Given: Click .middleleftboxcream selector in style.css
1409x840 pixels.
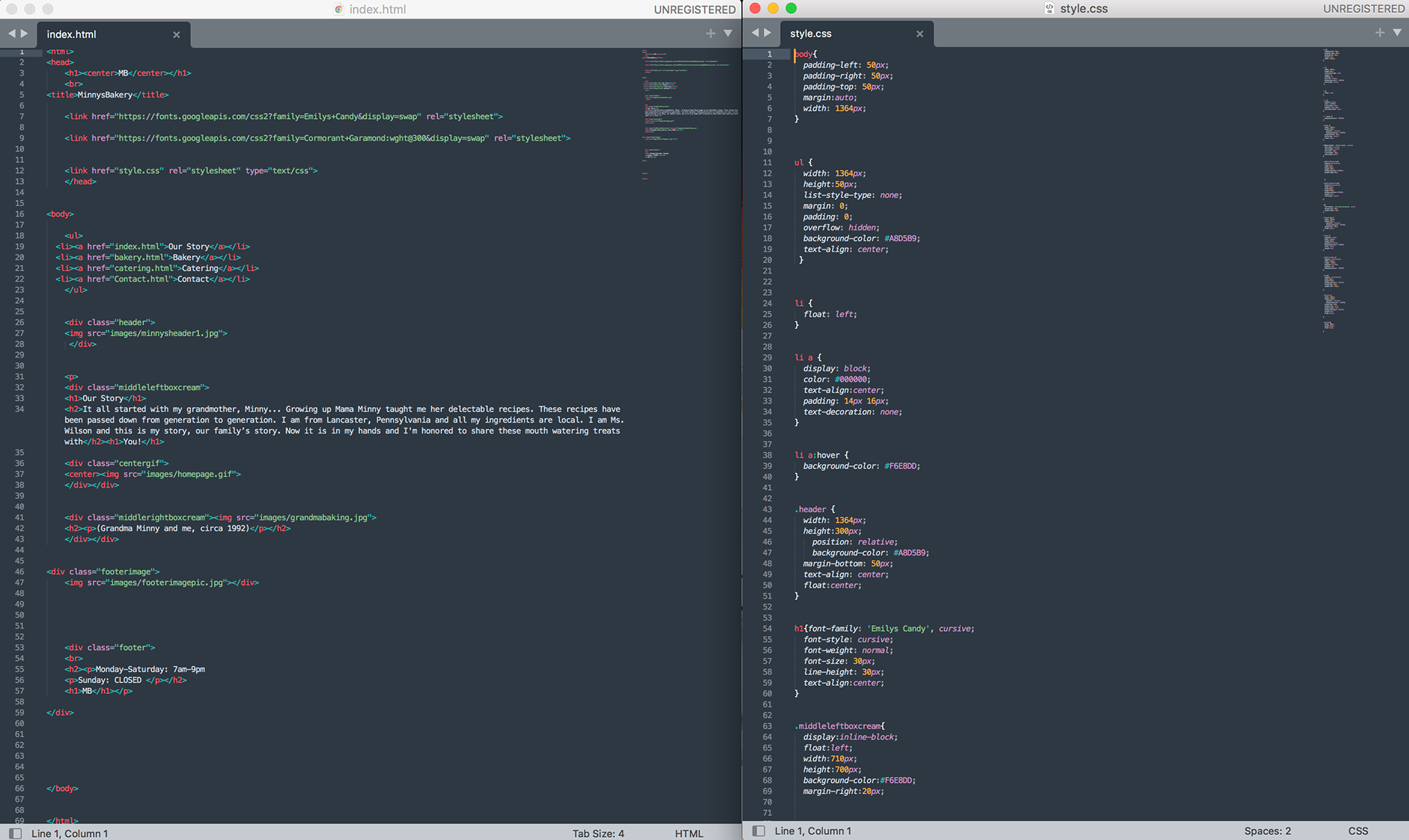Looking at the screenshot, I should tap(839, 727).
